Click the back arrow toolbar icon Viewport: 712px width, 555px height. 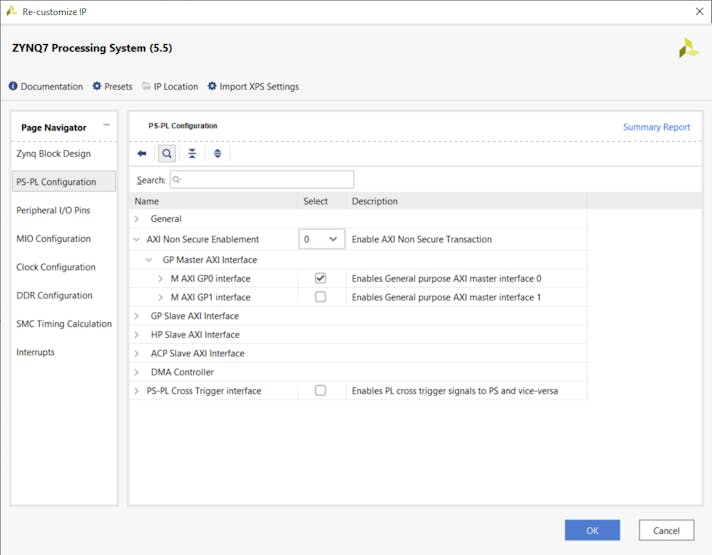tap(142, 154)
